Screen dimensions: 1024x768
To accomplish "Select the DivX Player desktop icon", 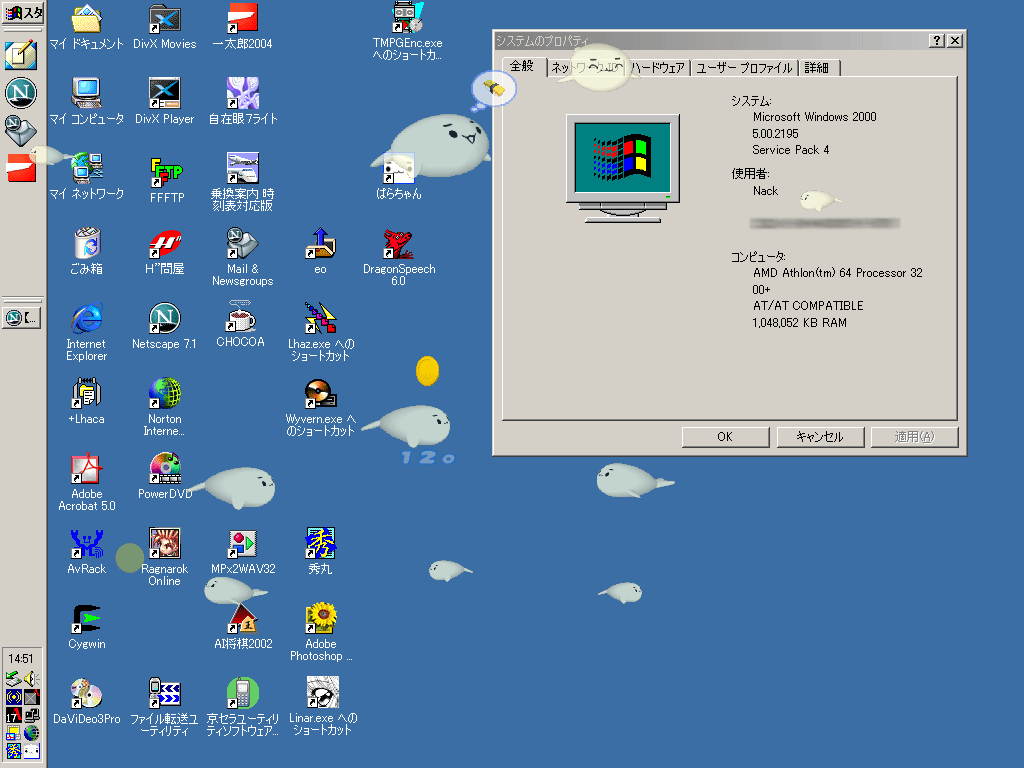I will coord(165,101).
